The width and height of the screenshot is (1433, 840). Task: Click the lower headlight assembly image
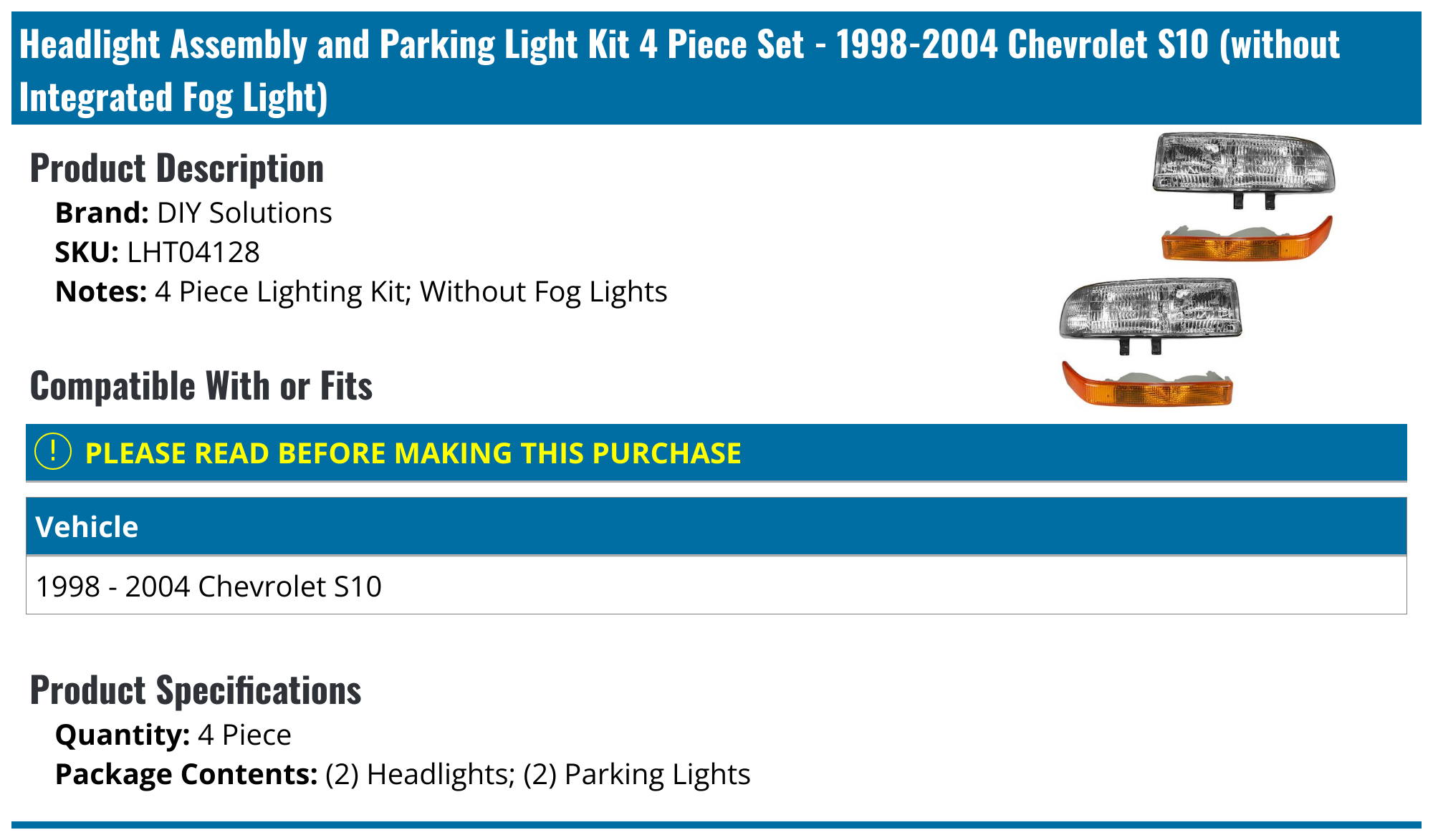(1150, 312)
